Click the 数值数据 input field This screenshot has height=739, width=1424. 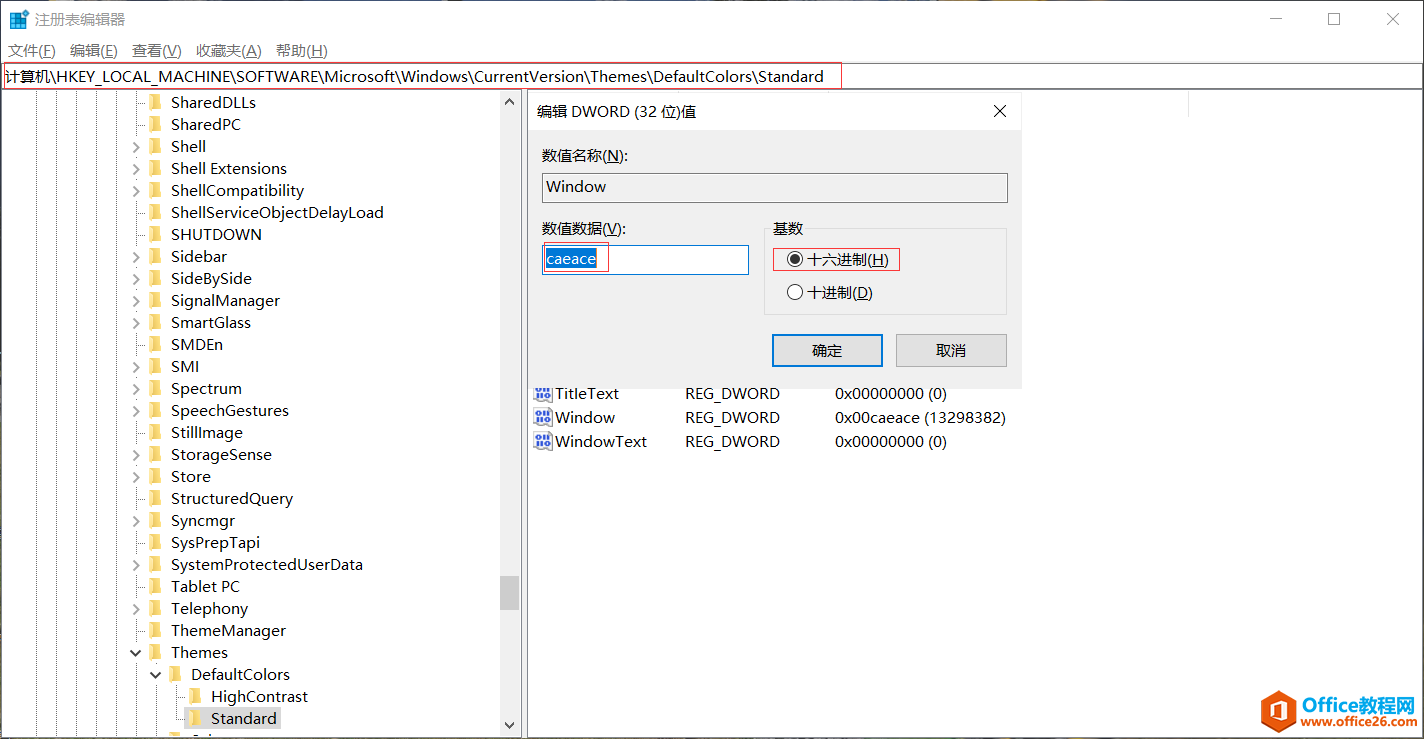pyautogui.click(x=645, y=260)
